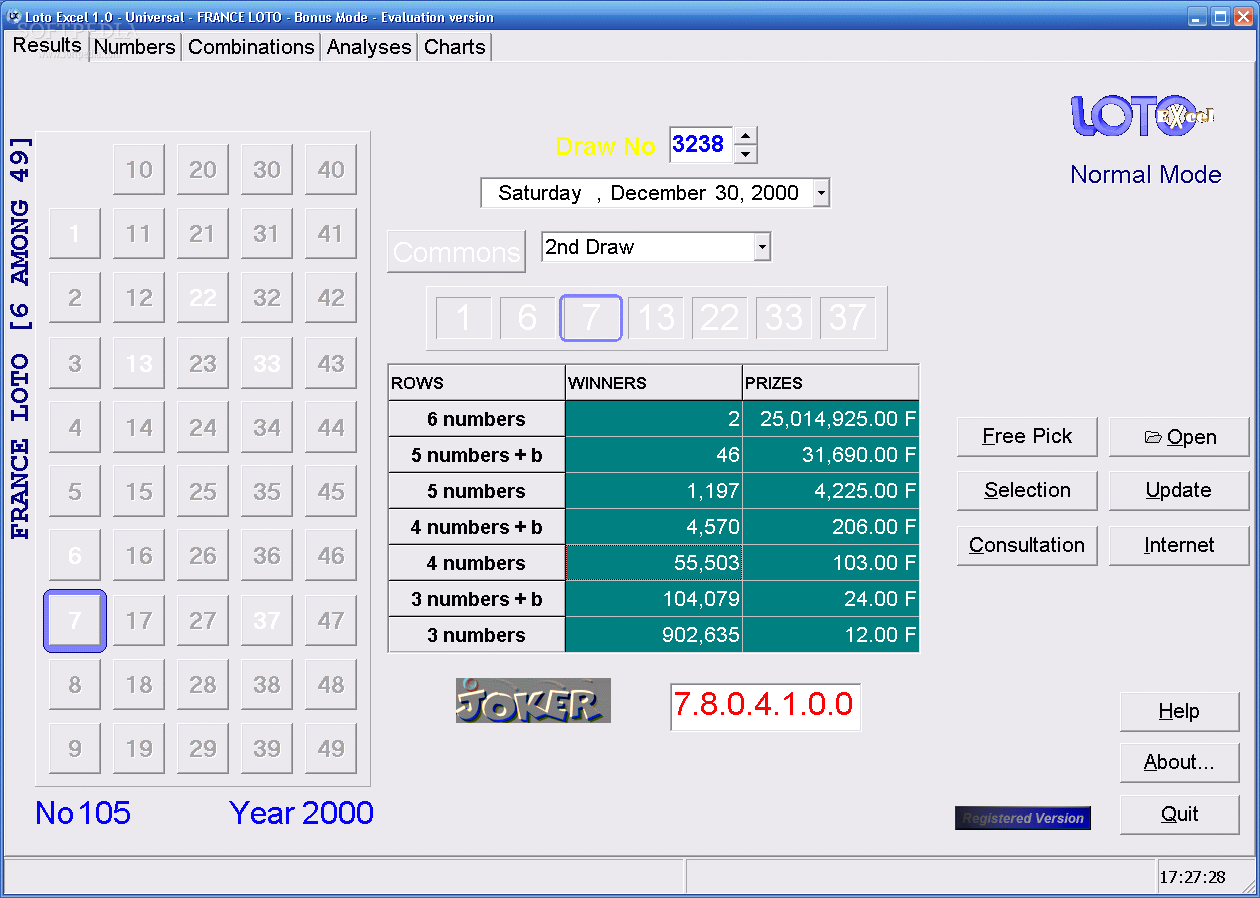Viewport: 1260px width, 898px height.
Task: Click the status bar clock 17:27:28
Action: pos(1192,877)
